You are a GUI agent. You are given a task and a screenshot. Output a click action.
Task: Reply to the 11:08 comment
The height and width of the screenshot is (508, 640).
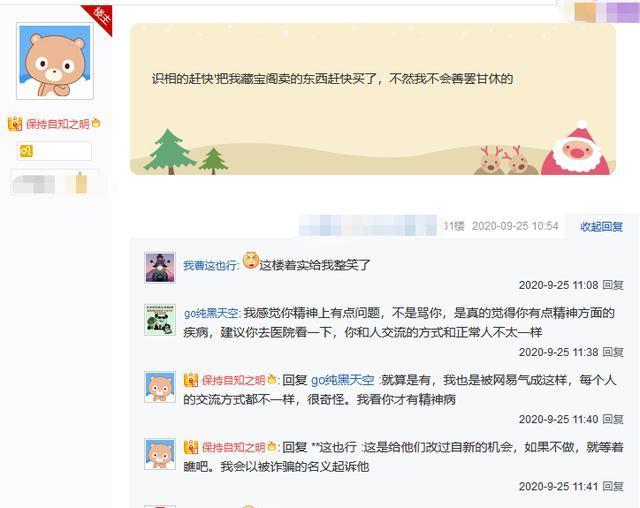tap(613, 285)
